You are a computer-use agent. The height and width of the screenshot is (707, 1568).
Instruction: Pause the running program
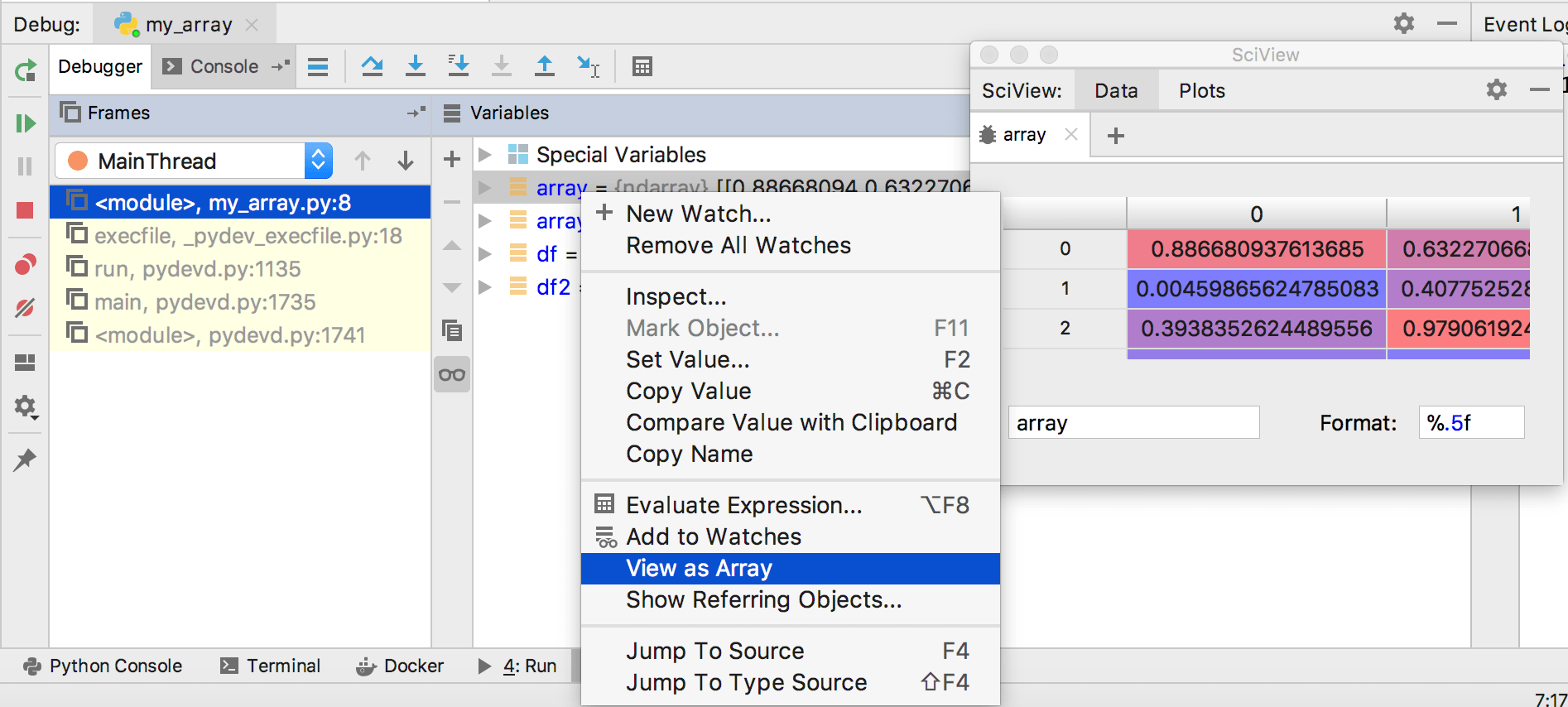coord(26,166)
